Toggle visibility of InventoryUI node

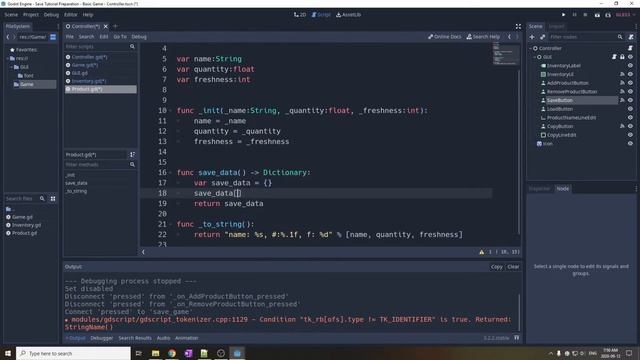[630, 74]
